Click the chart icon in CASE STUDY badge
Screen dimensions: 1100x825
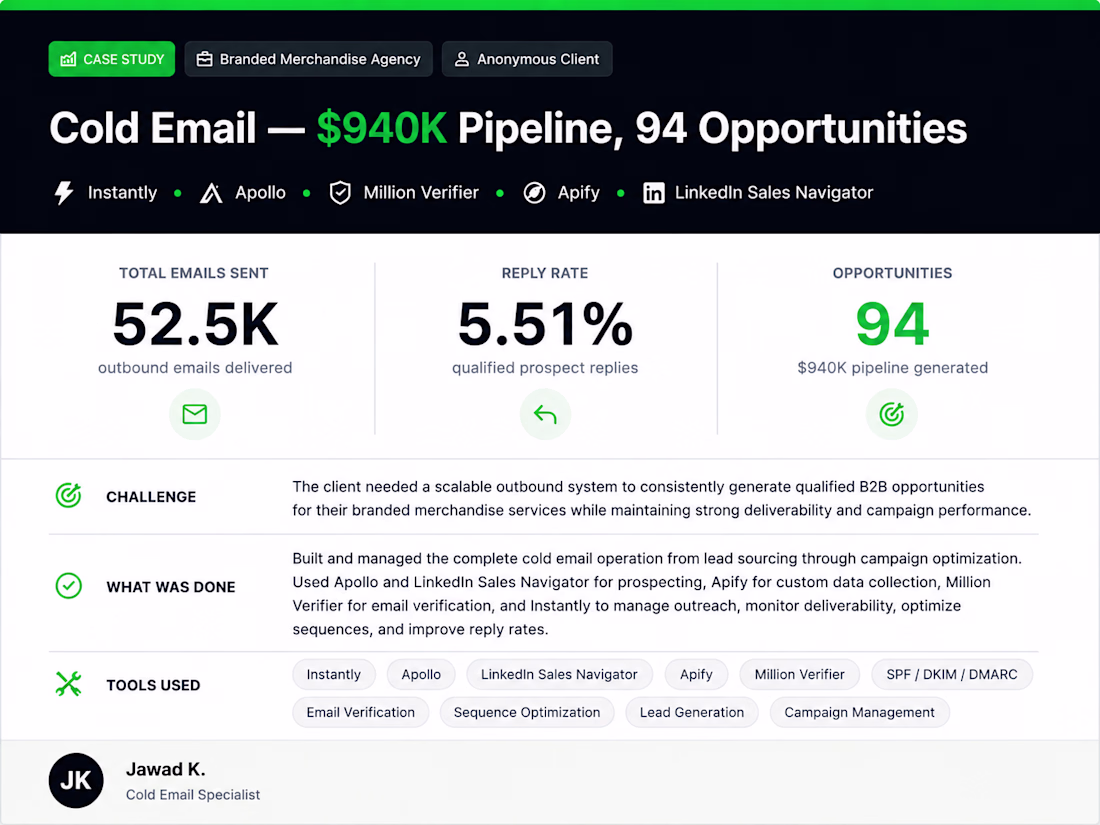pos(68,60)
